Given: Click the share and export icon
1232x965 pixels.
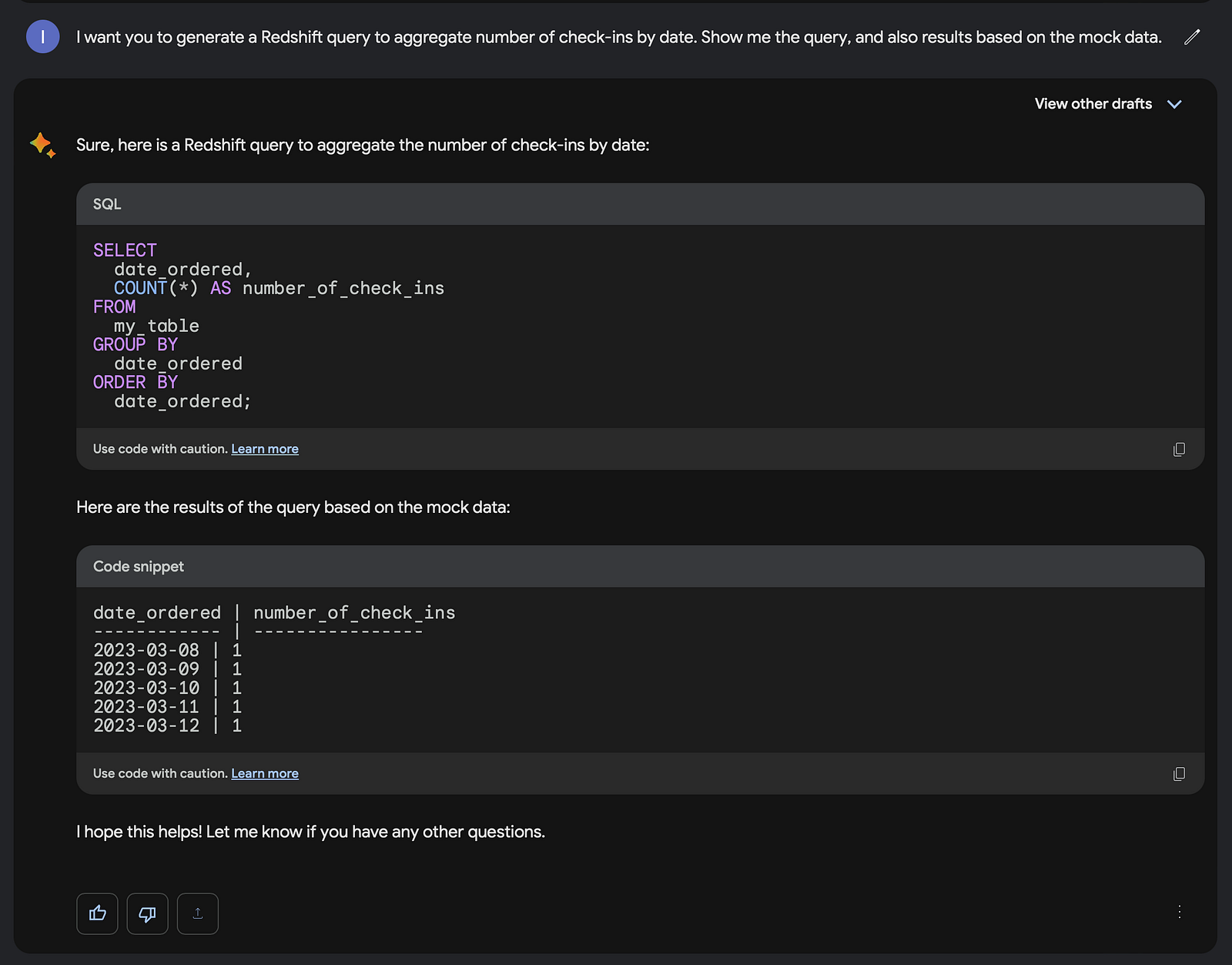Looking at the screenshot, I should click(198, 913).
